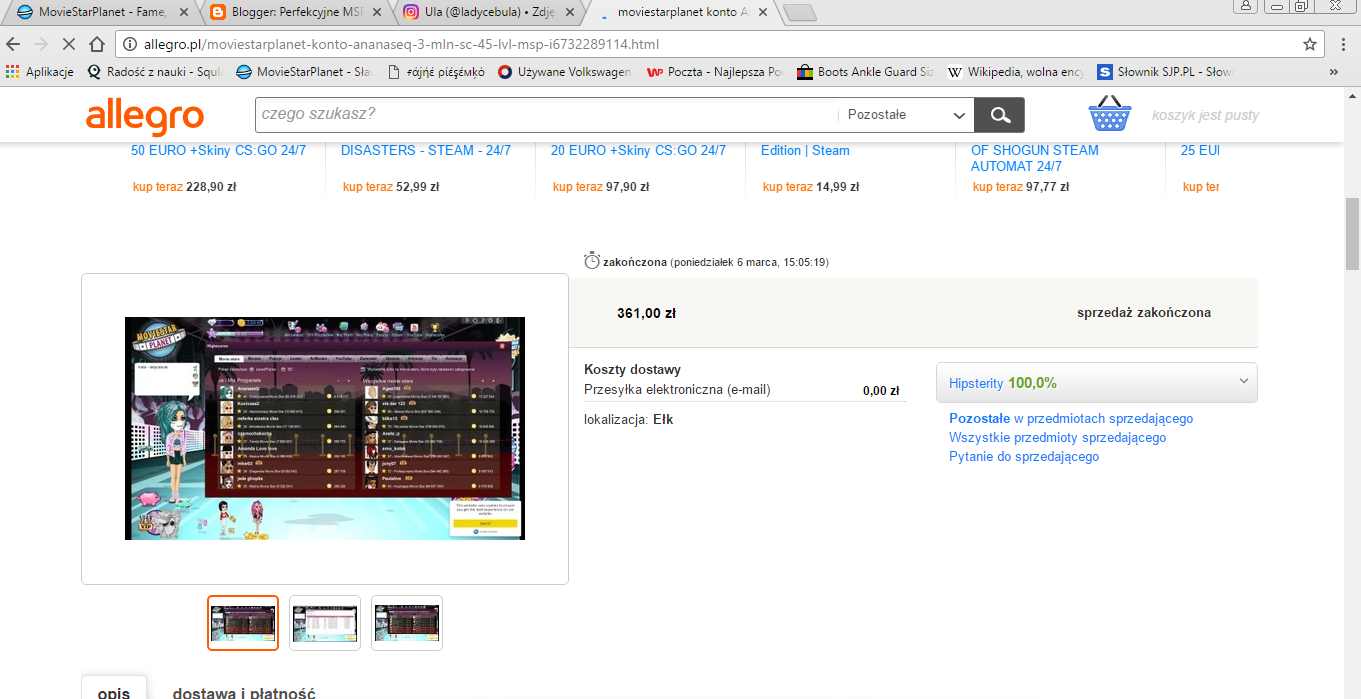Image resolution: width=1361 pixels, height=699 pixels.
Task: Click the kup teraz 14,99 zł price
Action: (811, 187)
